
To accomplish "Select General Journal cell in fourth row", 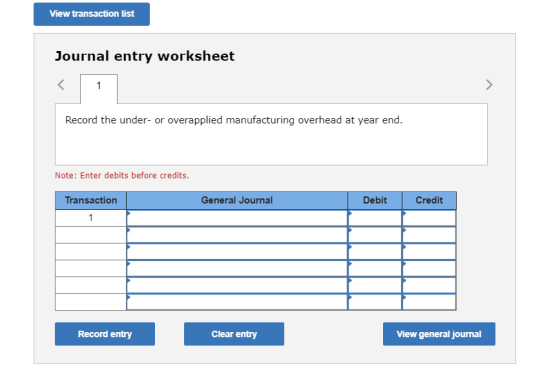I will tap(237, 268).
